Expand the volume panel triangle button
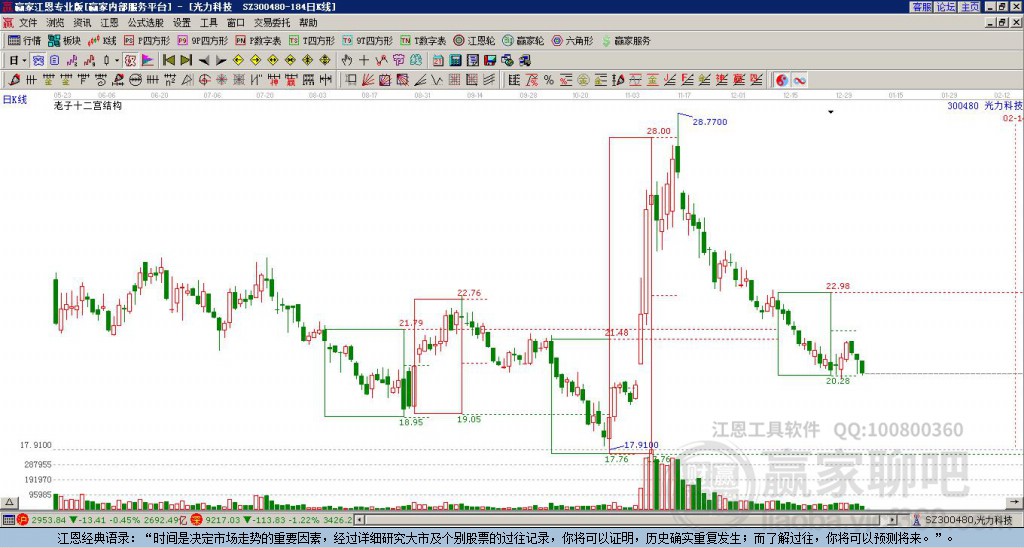Image resolution: width=1024 pixels, height=548 pixels. pyautogui.click(x=9, y=502)
